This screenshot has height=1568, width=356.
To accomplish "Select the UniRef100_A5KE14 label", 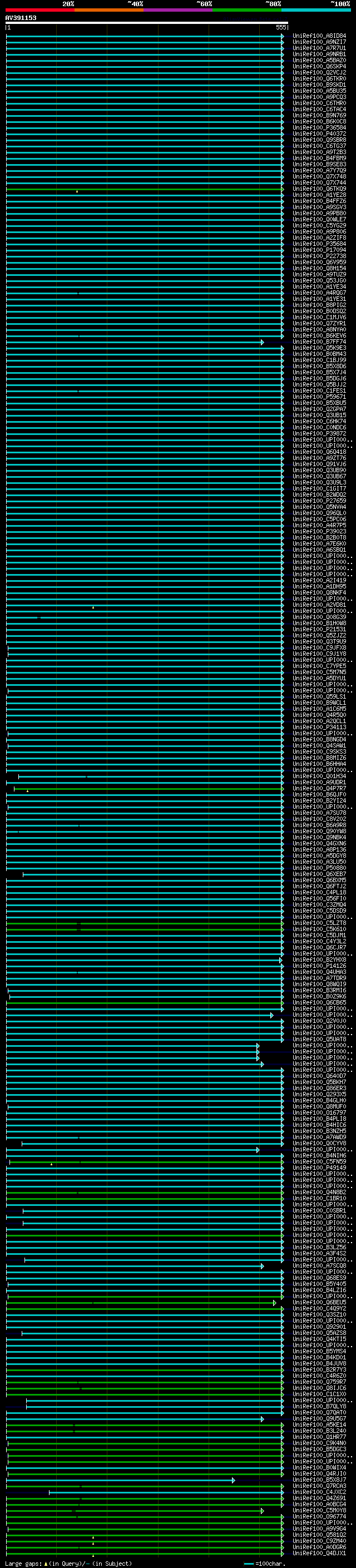I will [x=319, y=1424].
